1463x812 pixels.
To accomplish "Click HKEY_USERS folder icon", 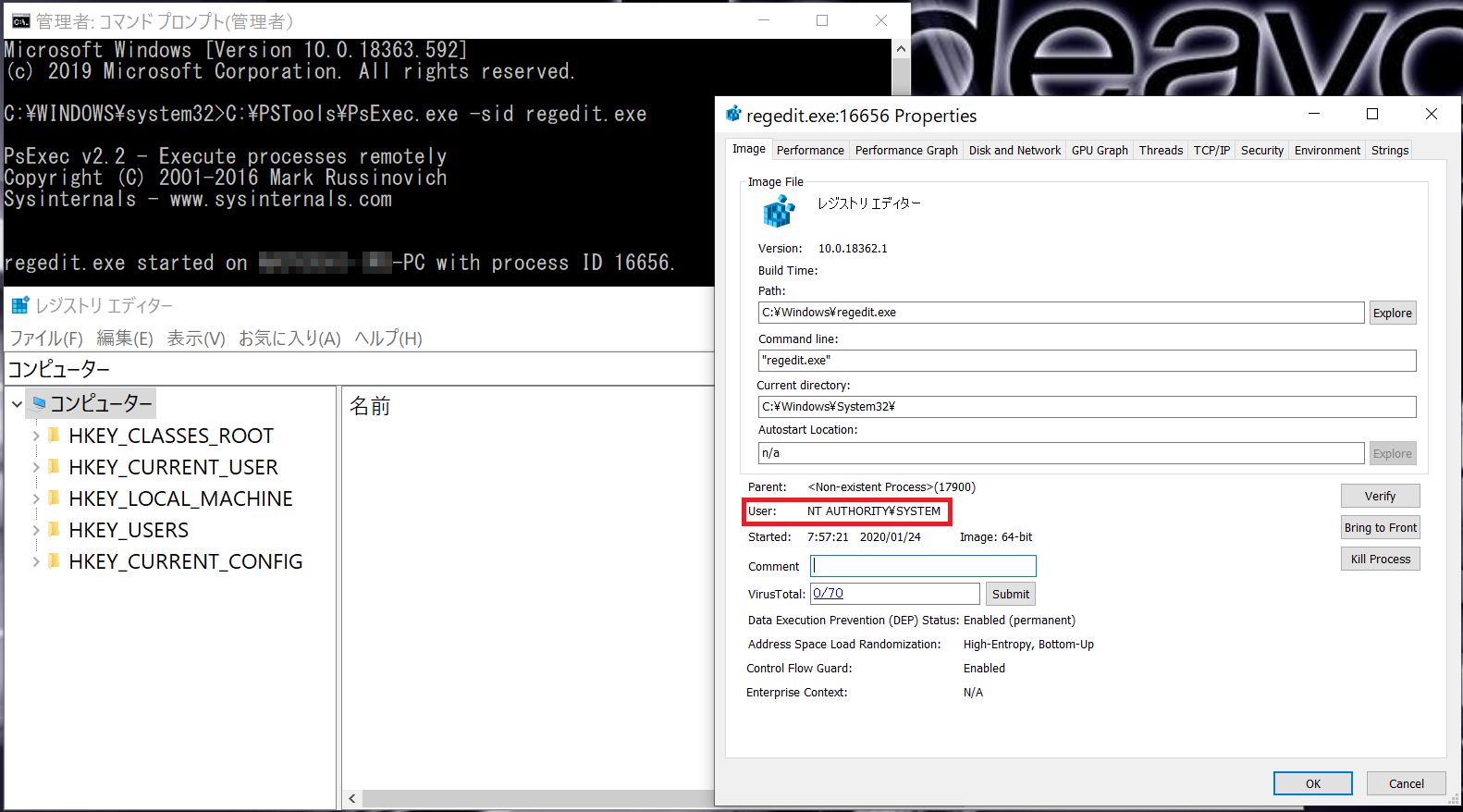I will [x=54, y=529].
